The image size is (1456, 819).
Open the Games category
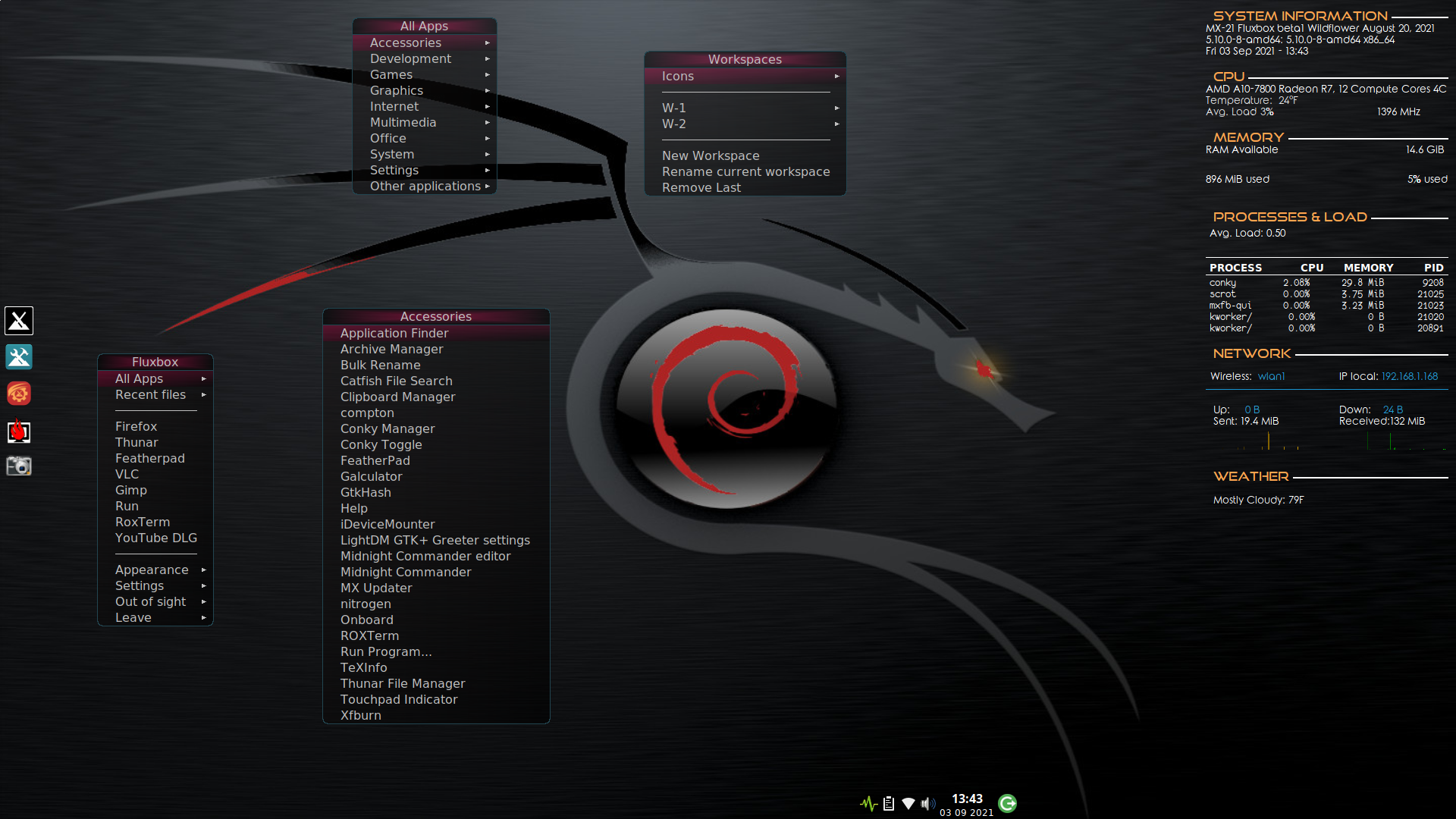425,74
